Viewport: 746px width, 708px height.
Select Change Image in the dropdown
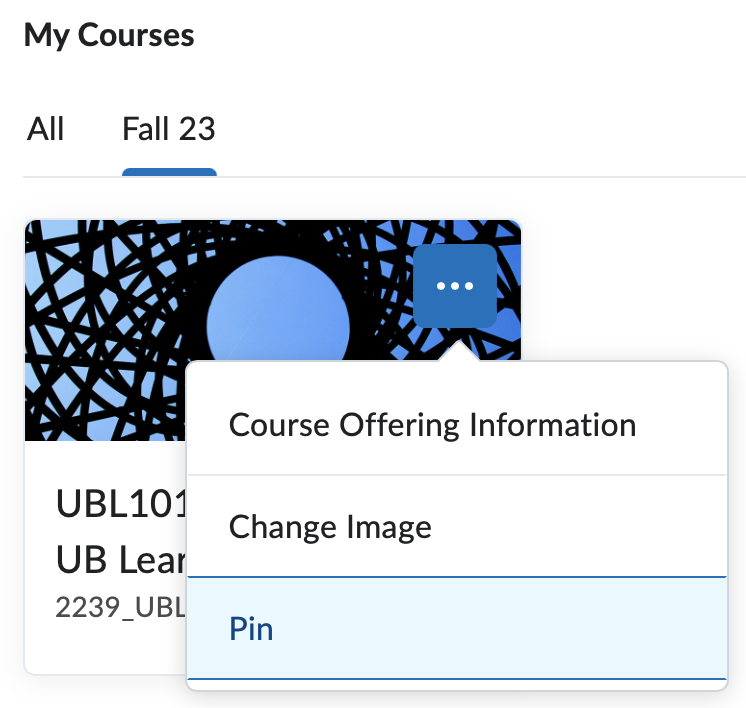(330, 527)
